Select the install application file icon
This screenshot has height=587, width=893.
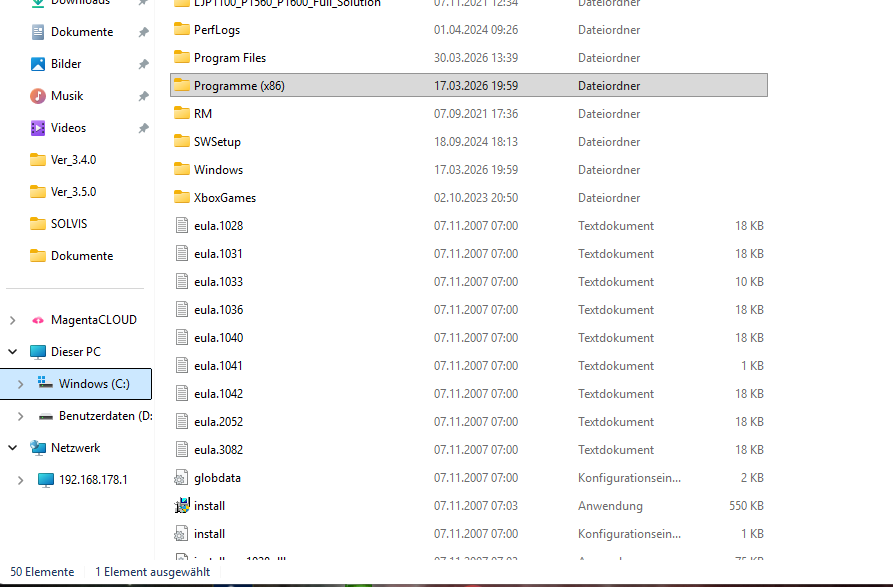click(182, 506)
